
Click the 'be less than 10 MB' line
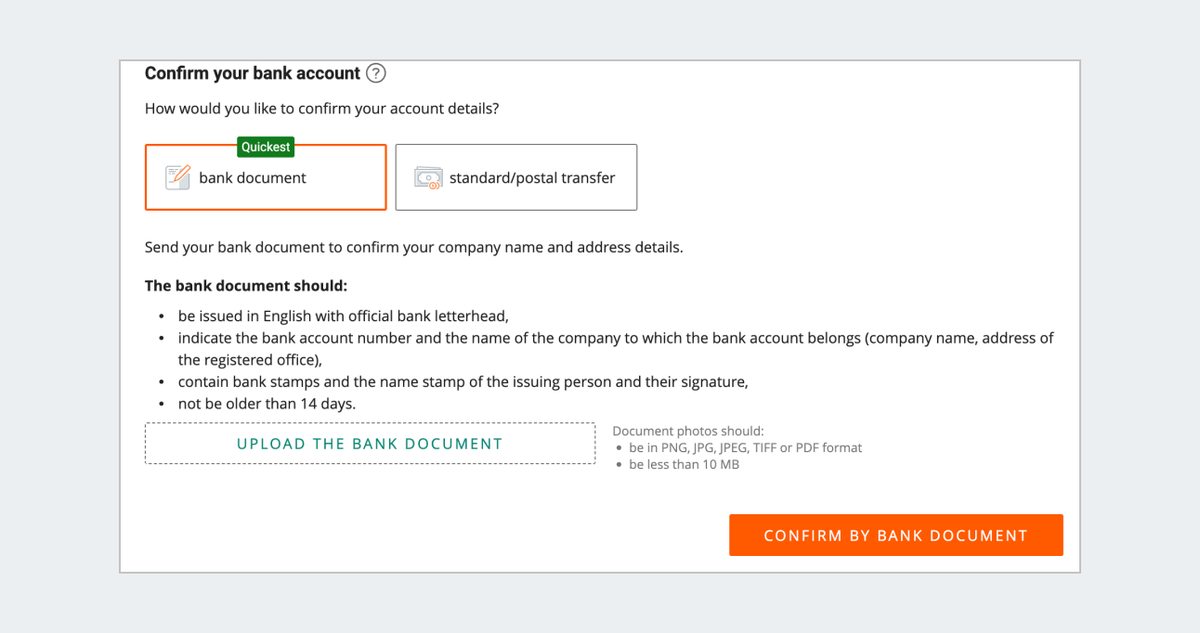pyautogui.click(x=684, y=464)
